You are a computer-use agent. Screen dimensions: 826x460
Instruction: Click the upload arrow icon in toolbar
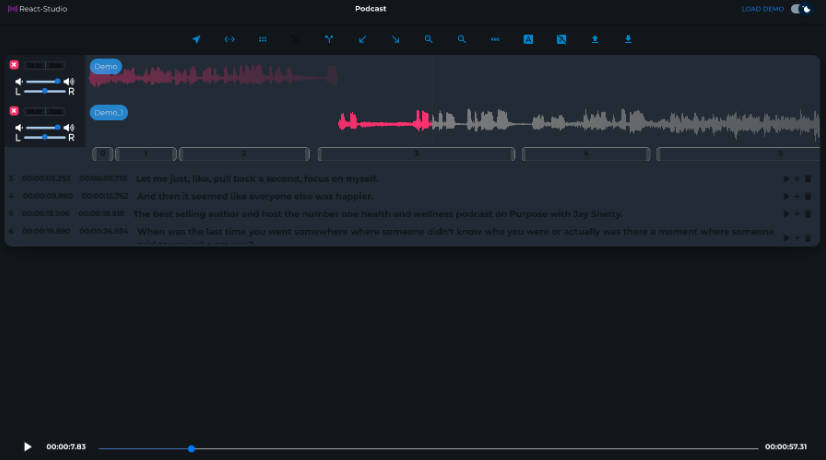click(595, 40)
